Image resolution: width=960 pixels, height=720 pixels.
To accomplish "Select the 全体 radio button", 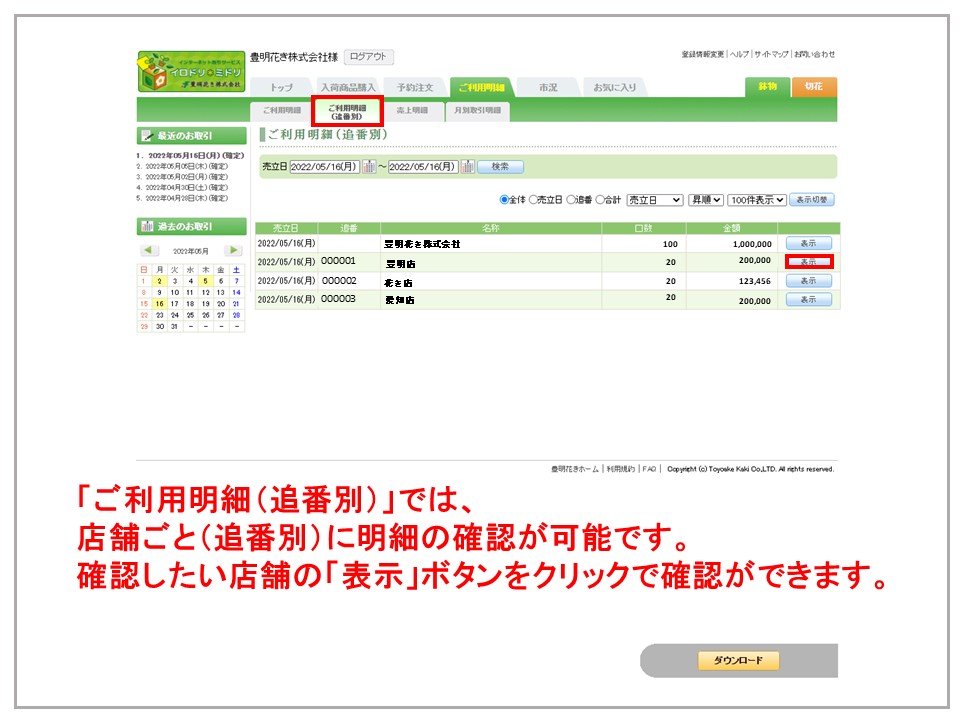I will coord(504,200).
